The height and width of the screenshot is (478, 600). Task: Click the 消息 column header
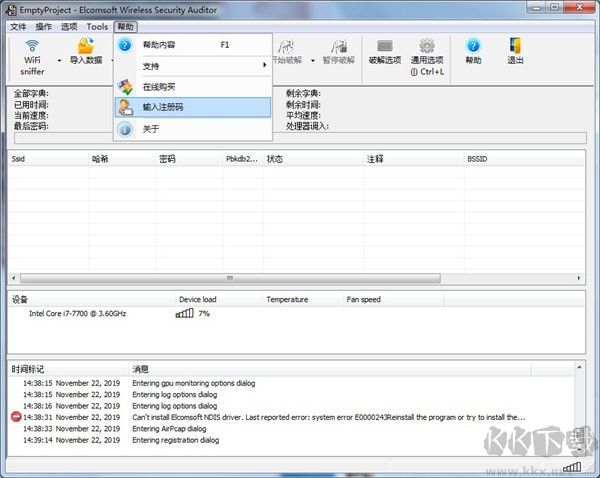(330, 369)
